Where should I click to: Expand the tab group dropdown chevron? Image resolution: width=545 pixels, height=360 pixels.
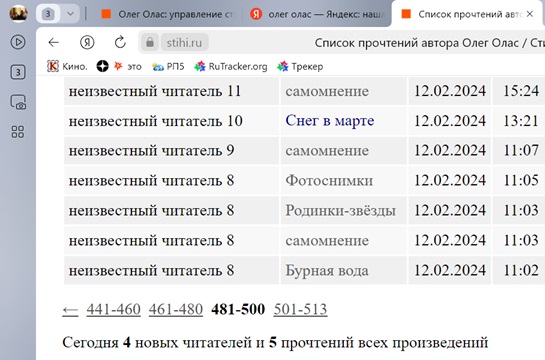[x=71, y=14]
